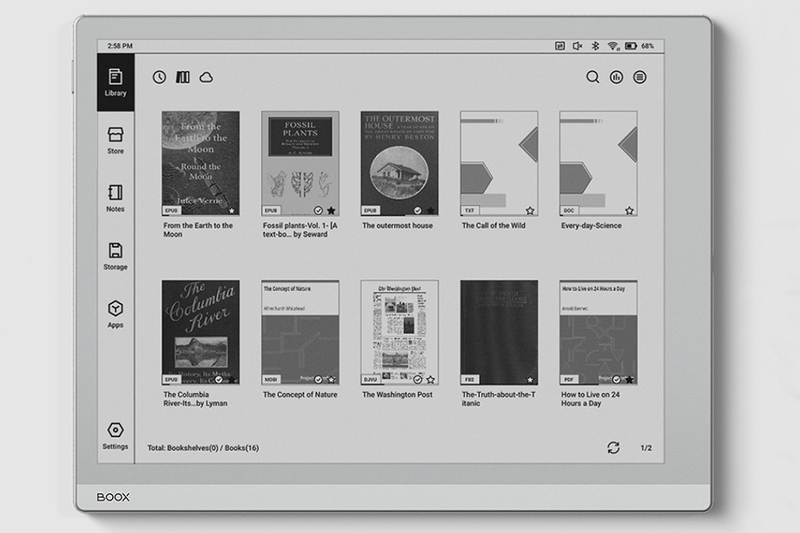Click checkmark badge on How to Live on 24 Hours

pyautogui.click(x=616, y=379)
